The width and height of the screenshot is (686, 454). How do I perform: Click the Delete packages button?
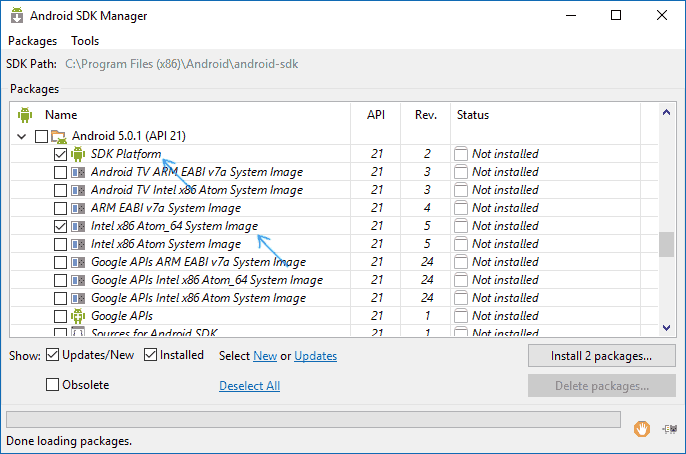pyautogui.click(x=602, y=386)
